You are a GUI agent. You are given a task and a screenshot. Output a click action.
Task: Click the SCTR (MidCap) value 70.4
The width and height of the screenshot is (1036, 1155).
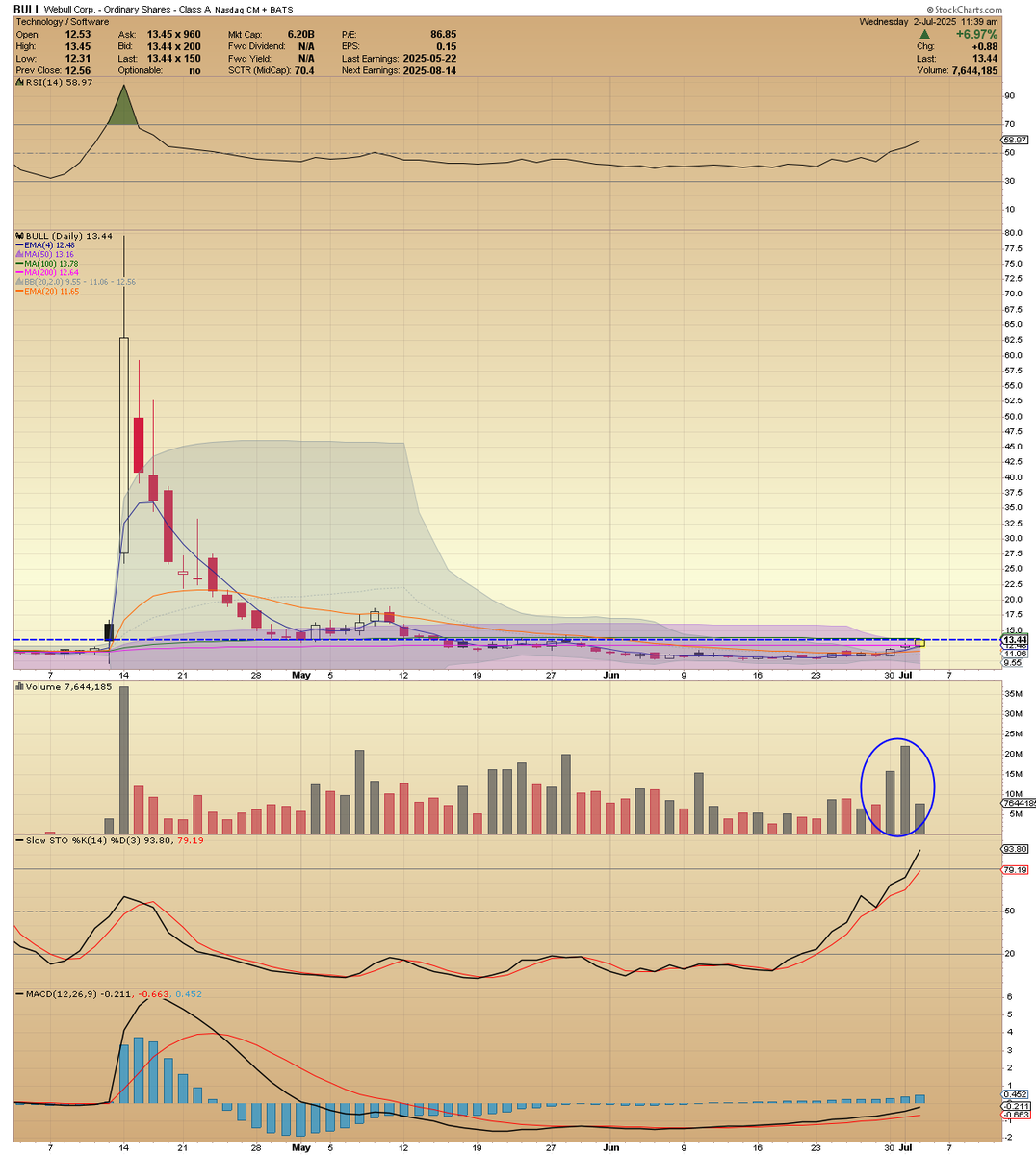[304, 71]
